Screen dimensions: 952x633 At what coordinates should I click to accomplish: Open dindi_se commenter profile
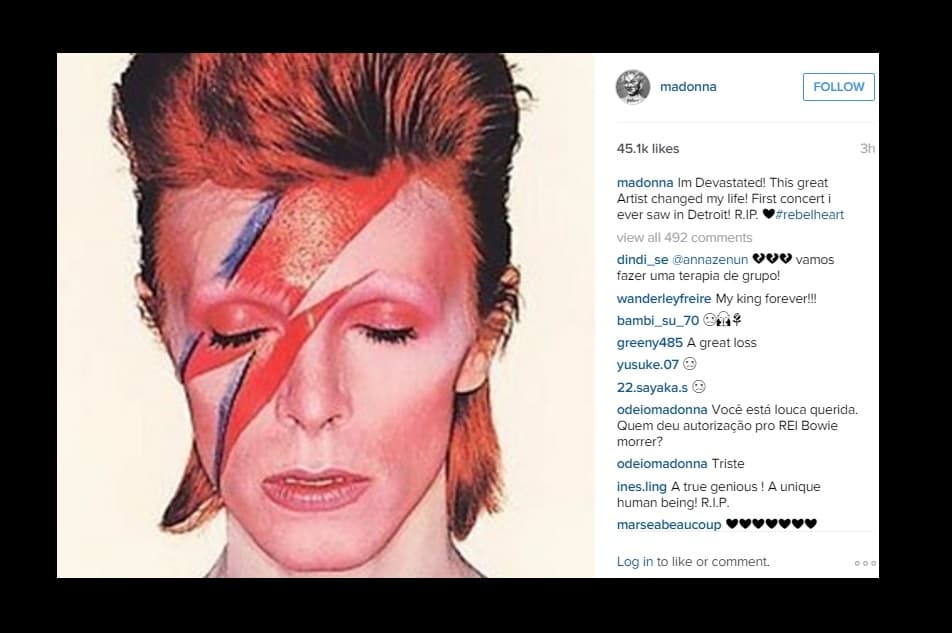click(642, 259)
